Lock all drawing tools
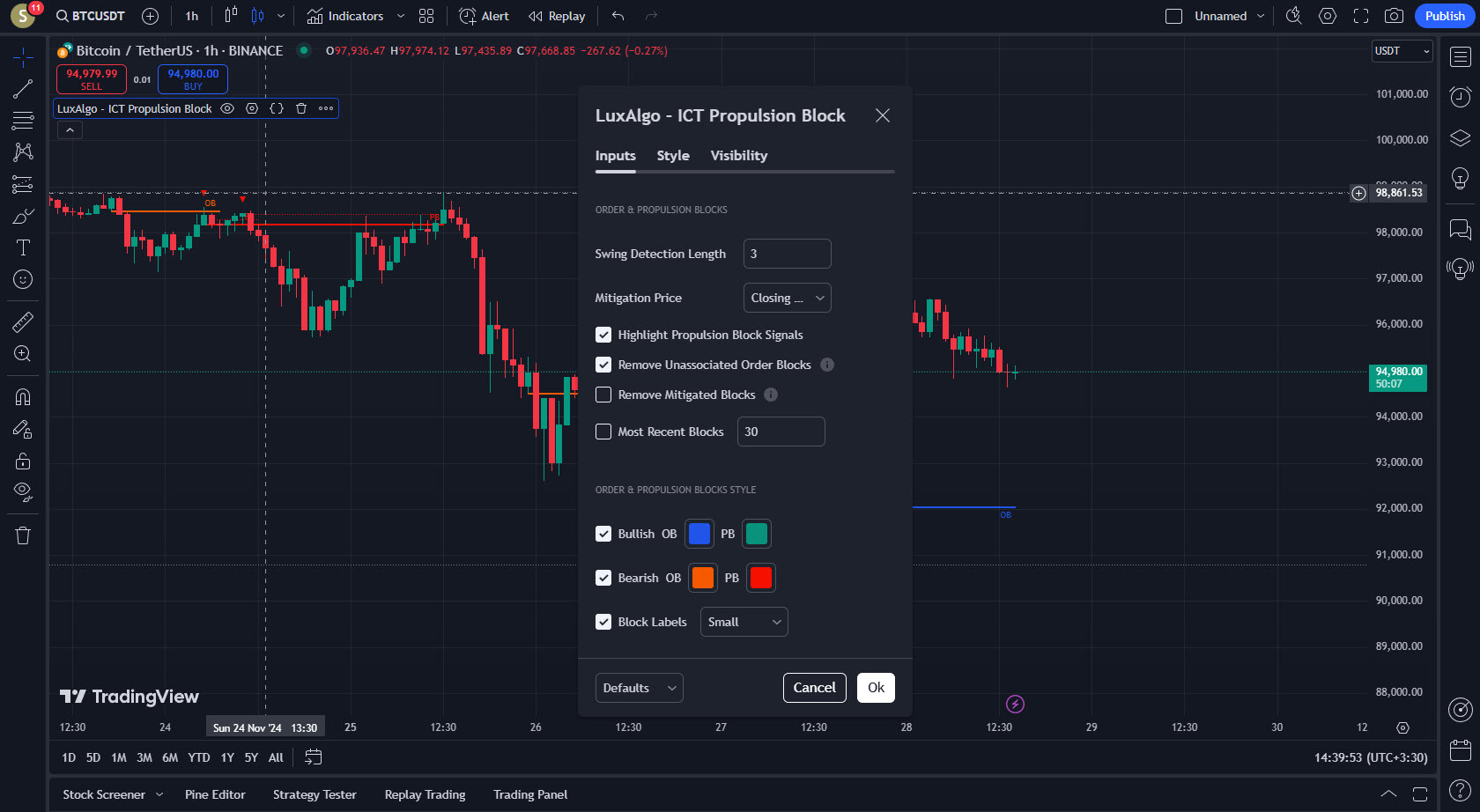Screen dimensions: 1480x812 pyautogui.click(x=23, y=461)
